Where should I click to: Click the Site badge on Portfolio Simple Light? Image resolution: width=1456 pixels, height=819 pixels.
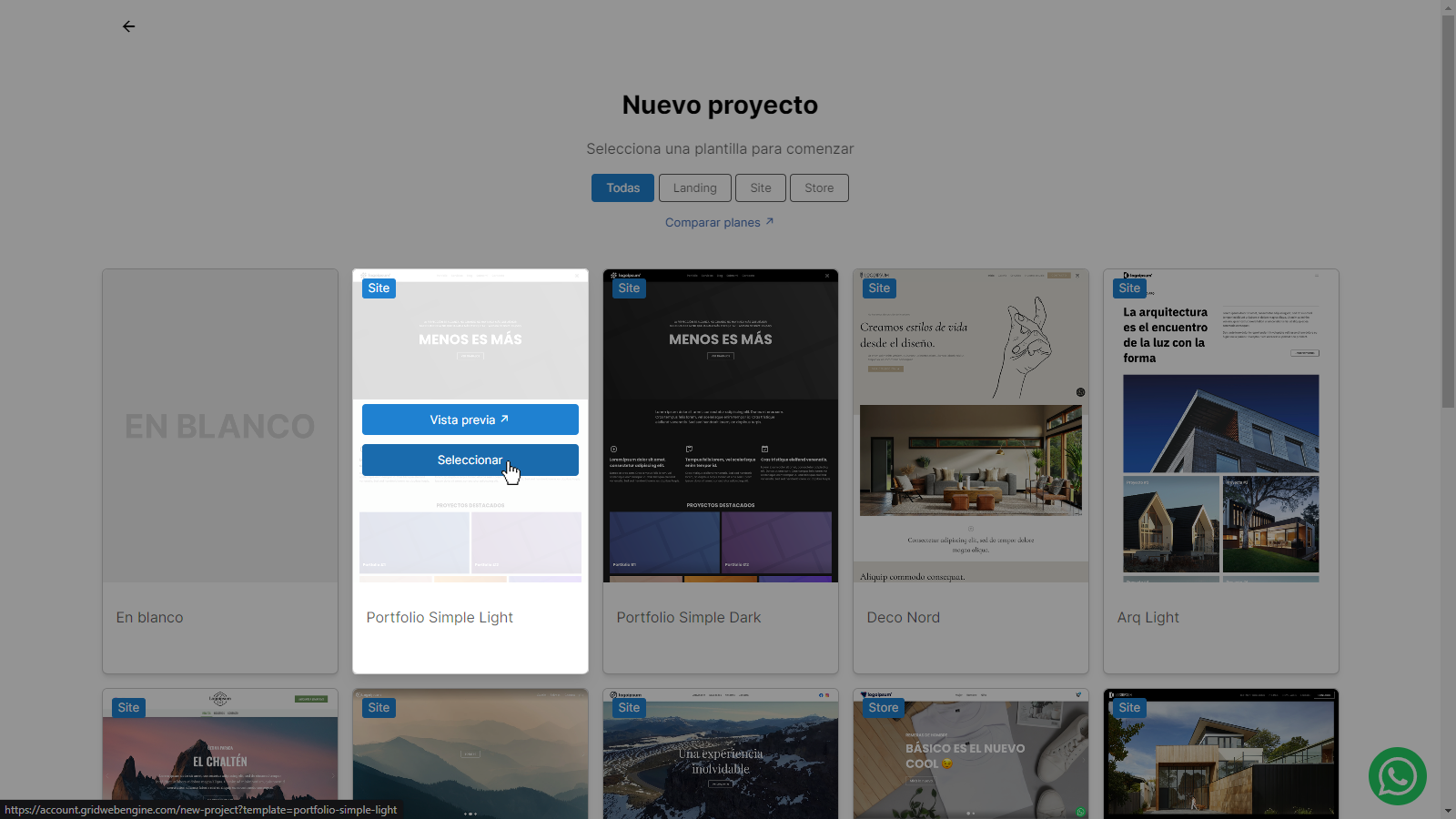click(379, 288)
